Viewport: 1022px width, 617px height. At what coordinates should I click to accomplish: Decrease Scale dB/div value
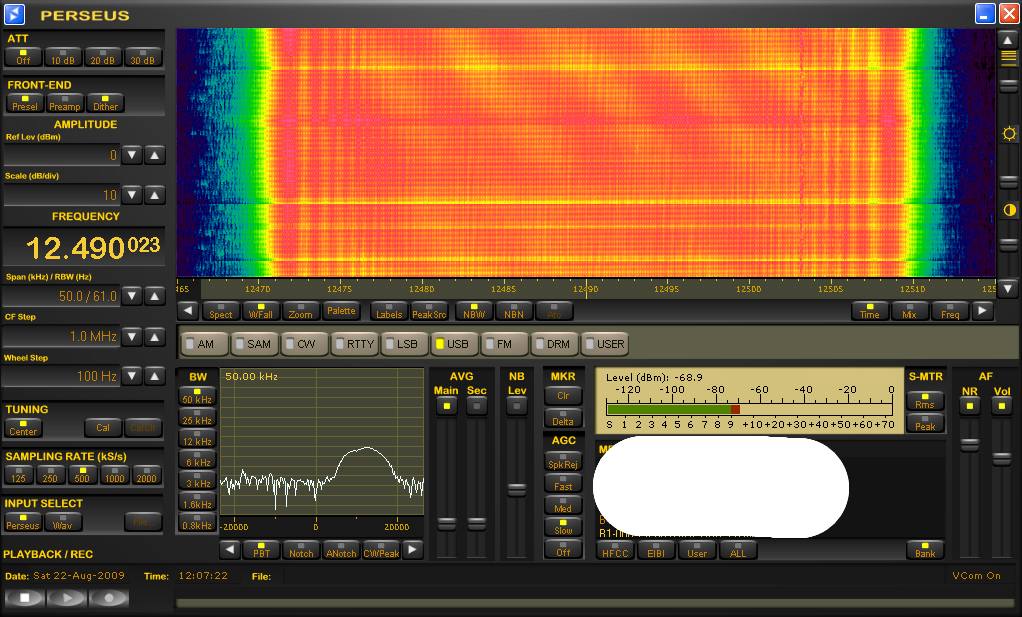[132, 195]
